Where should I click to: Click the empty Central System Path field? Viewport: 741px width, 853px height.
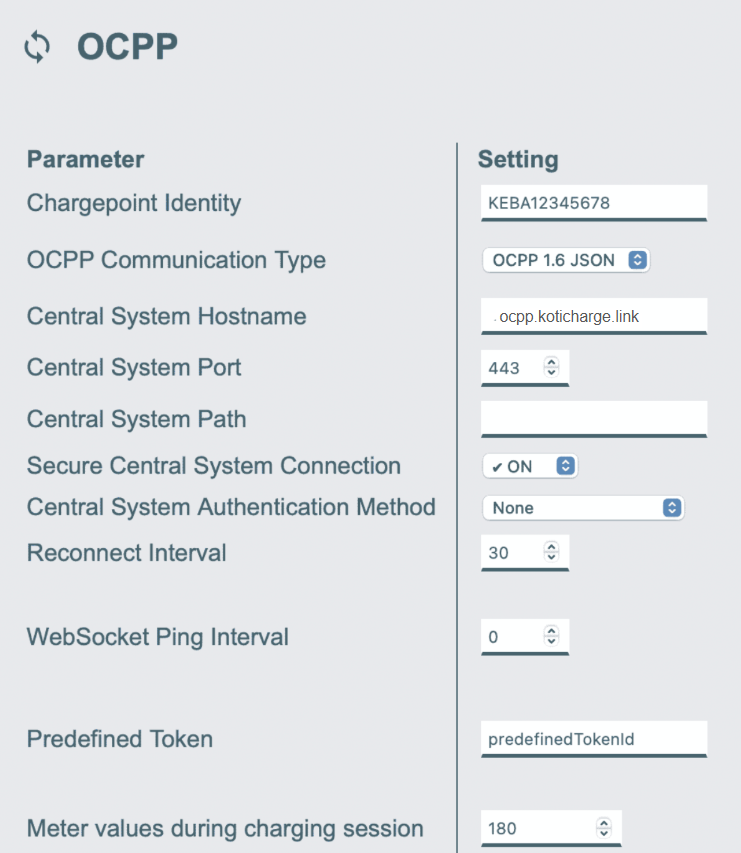point(593,419)
